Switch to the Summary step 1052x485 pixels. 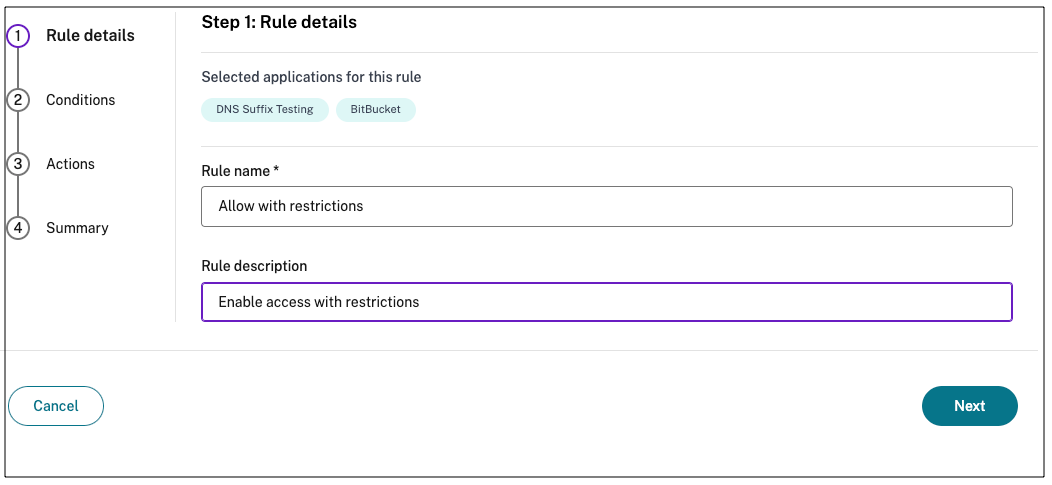pos(77,228)
